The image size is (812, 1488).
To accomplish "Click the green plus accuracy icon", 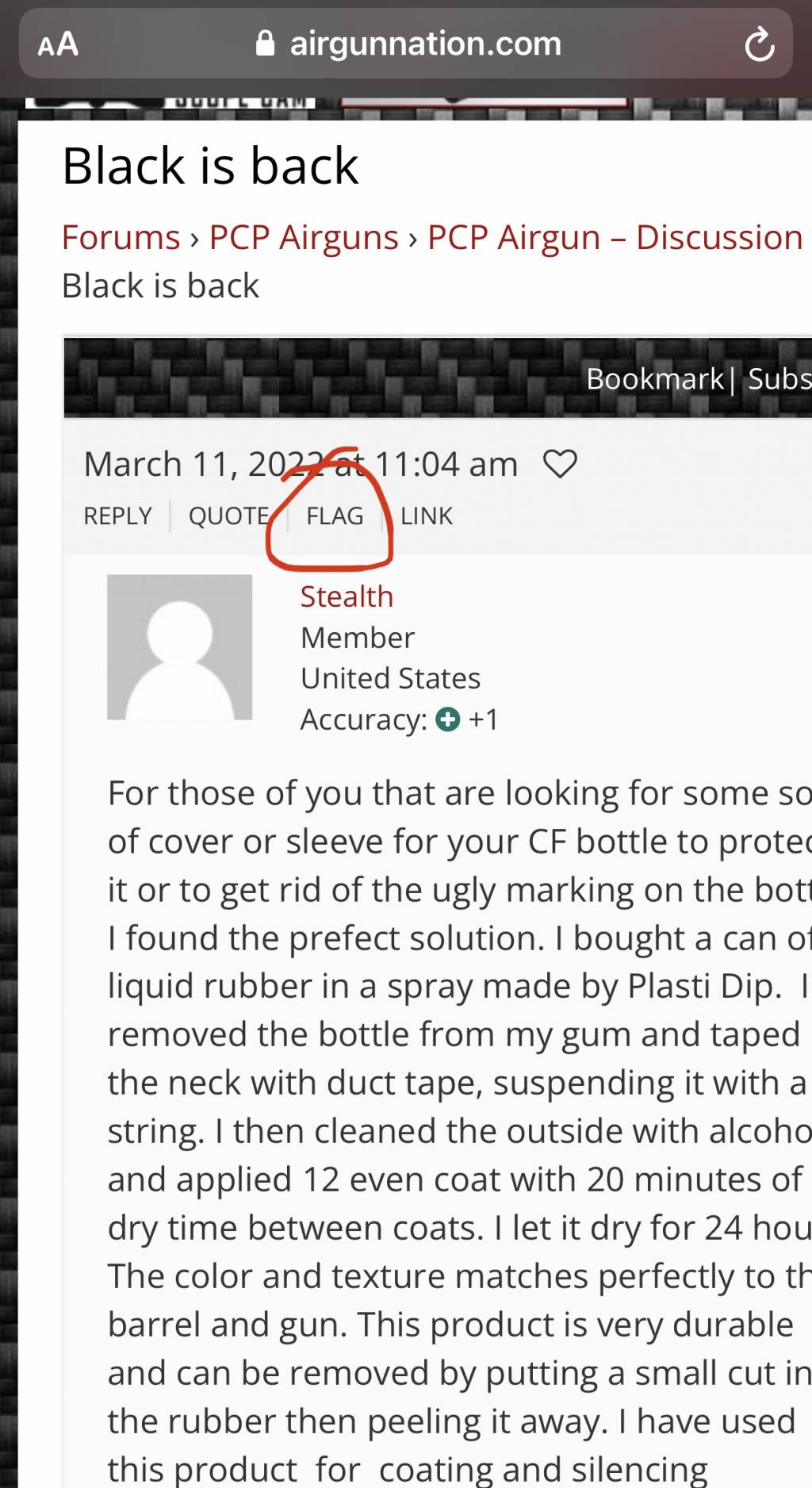I will click(448, 719).
